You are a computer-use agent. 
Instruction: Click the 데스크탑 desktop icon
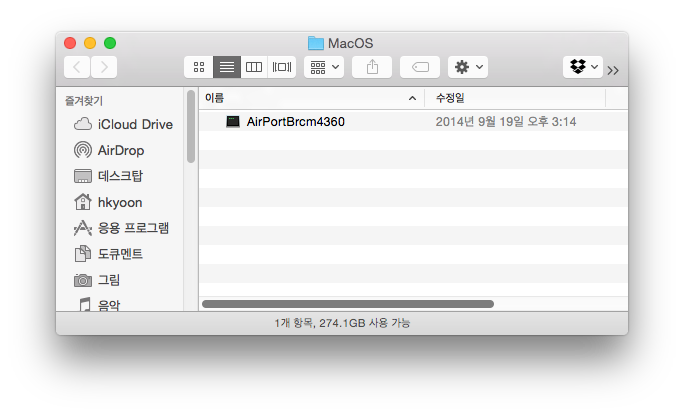coord(83,176)
